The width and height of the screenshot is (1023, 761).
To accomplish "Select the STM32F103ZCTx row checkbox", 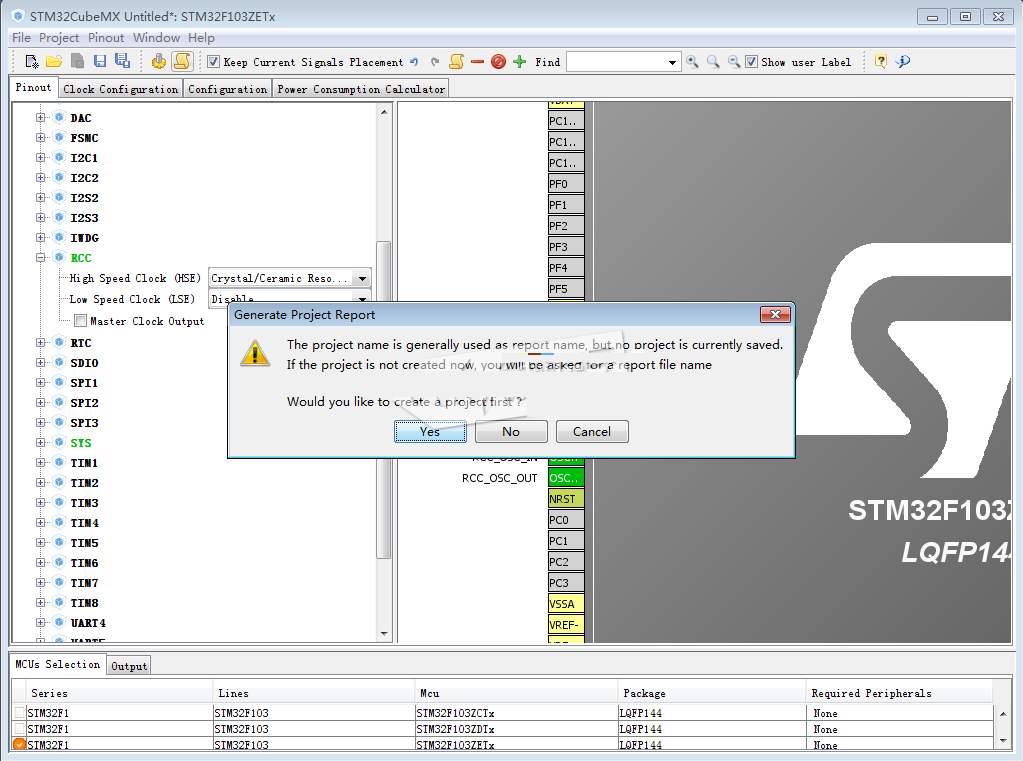I will (20, 713).
